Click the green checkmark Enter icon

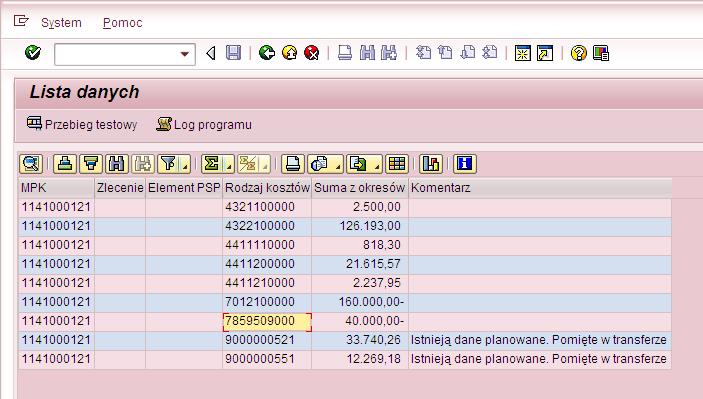click(33, 53)
